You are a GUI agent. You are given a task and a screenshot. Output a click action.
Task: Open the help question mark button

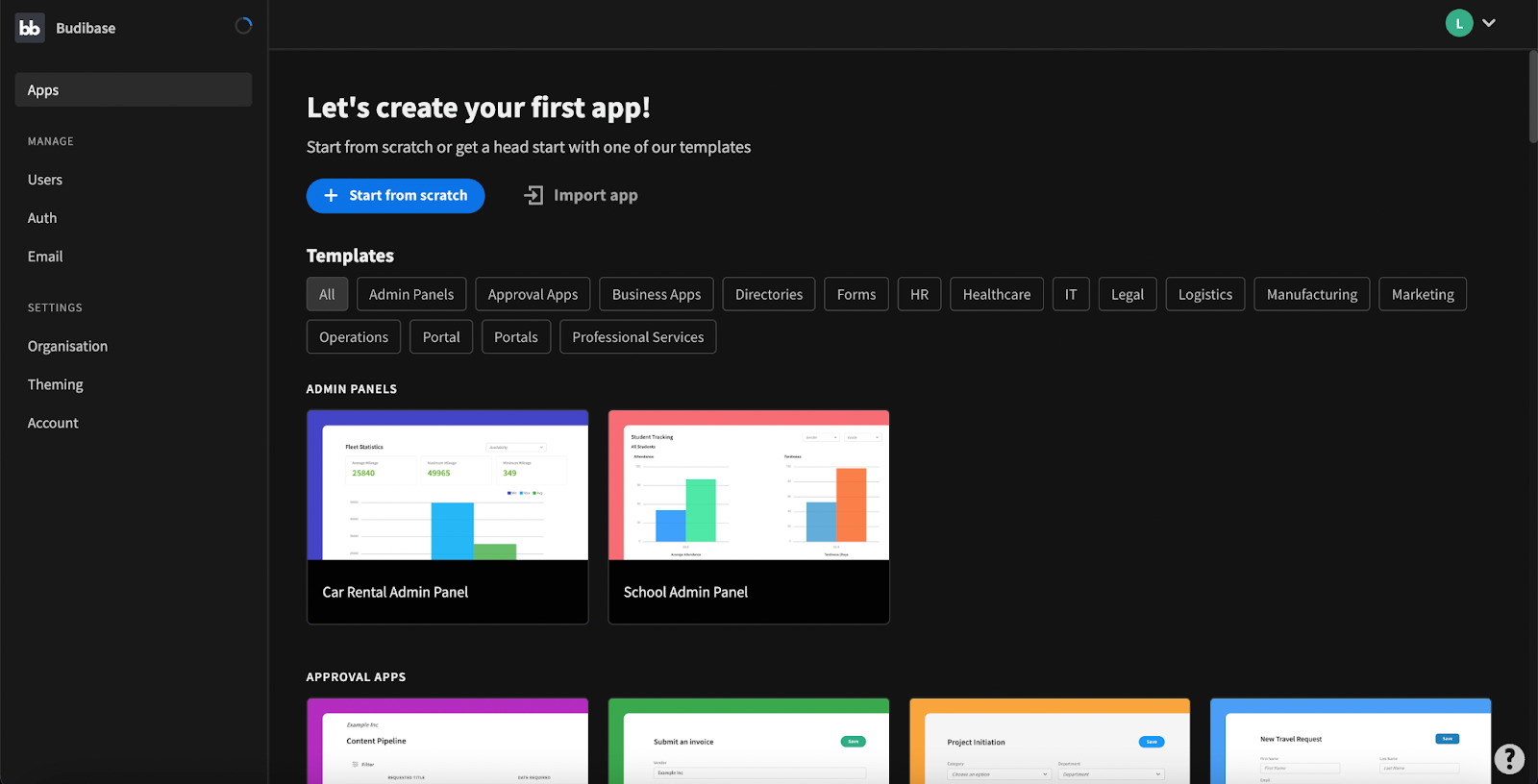[1509, 759]
